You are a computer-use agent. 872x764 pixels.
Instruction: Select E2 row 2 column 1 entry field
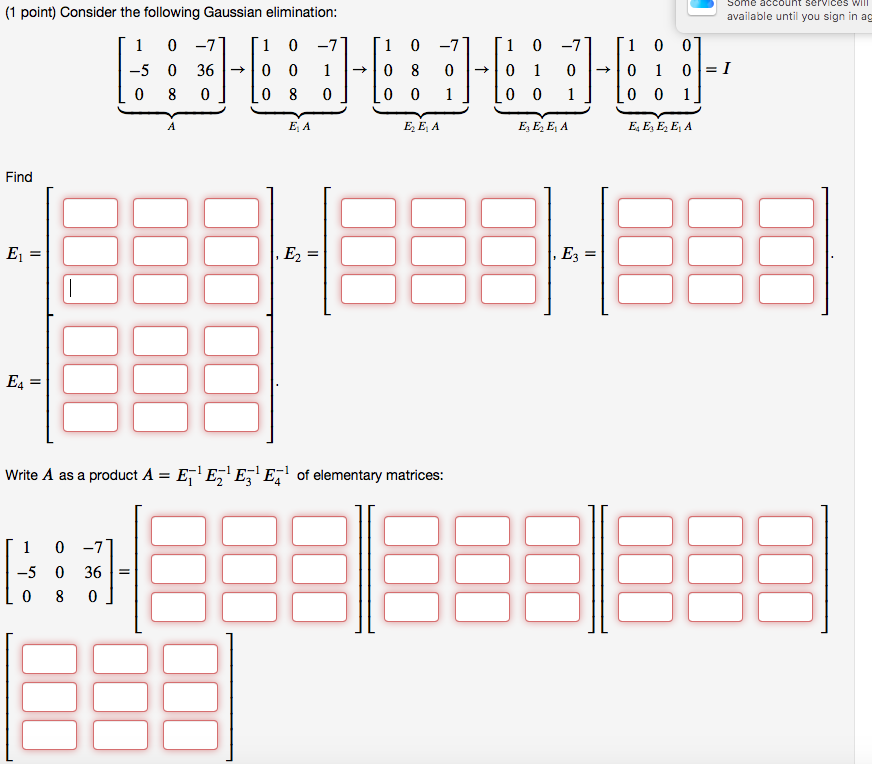tap(368, 251)
